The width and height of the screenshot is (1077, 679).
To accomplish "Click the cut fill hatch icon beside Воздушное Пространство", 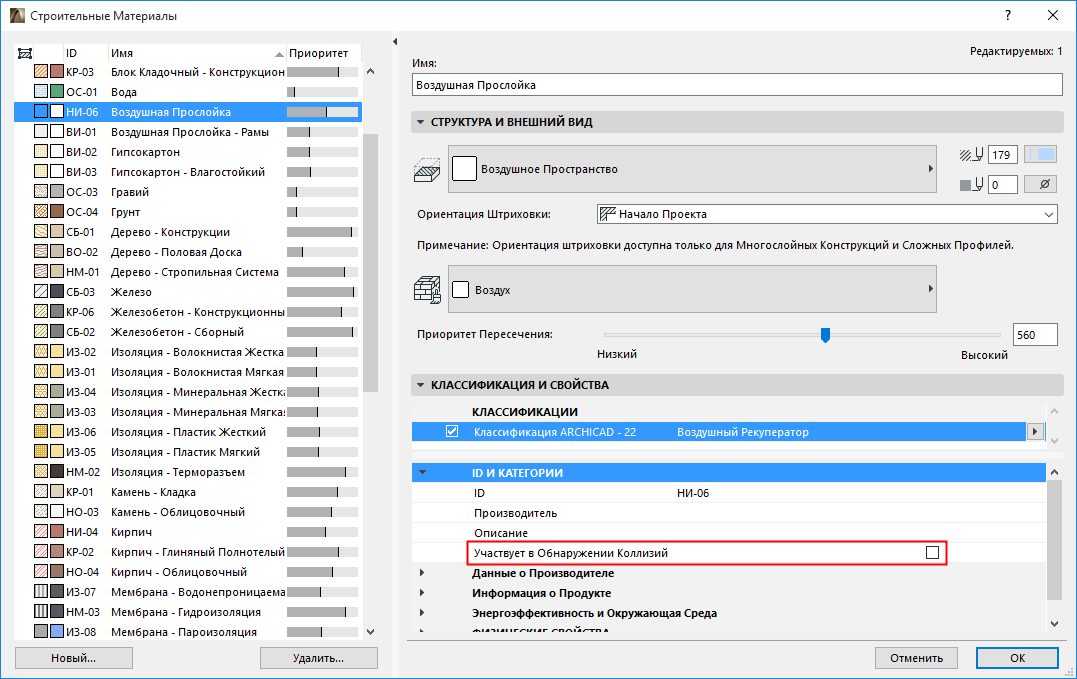I will coord(428,168).
